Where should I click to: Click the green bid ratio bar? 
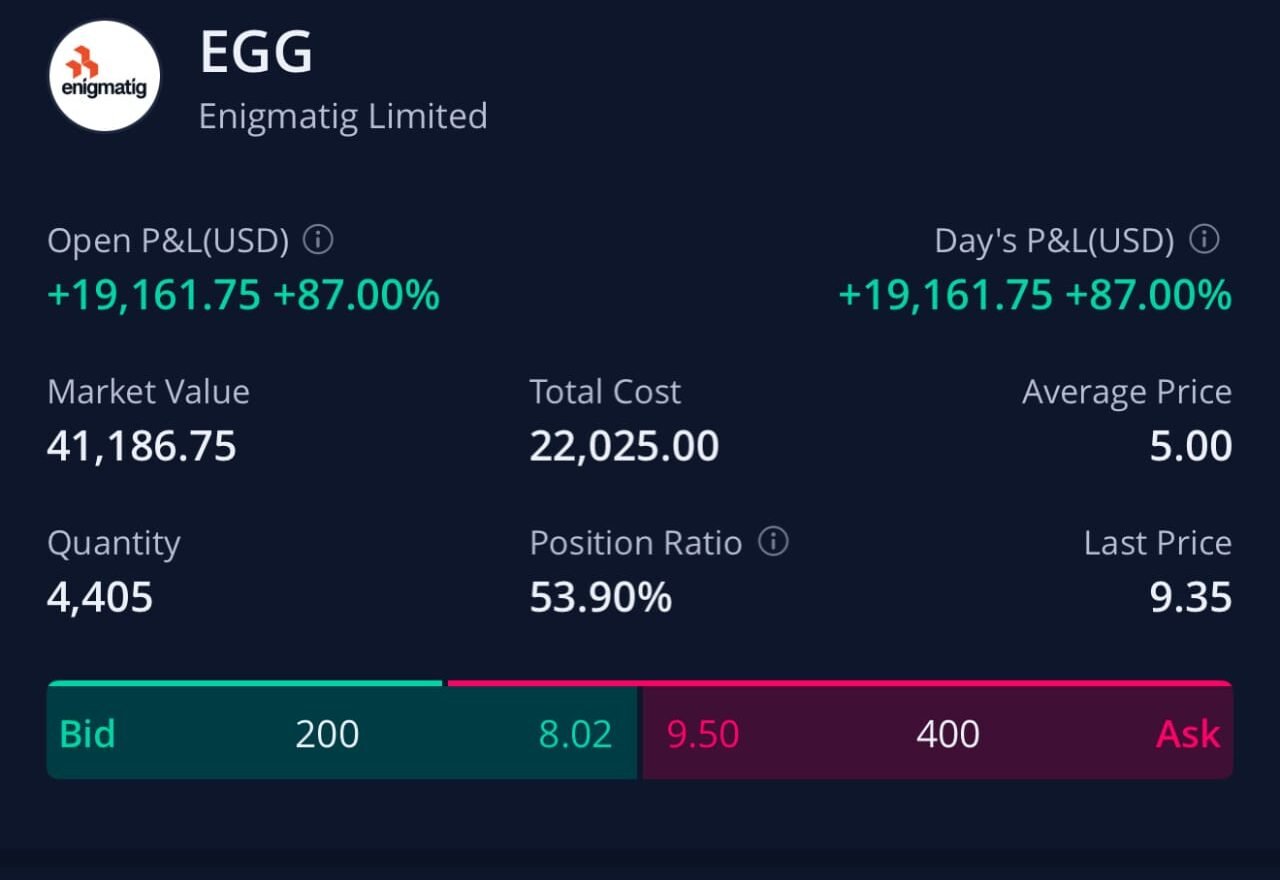point(244,684)
